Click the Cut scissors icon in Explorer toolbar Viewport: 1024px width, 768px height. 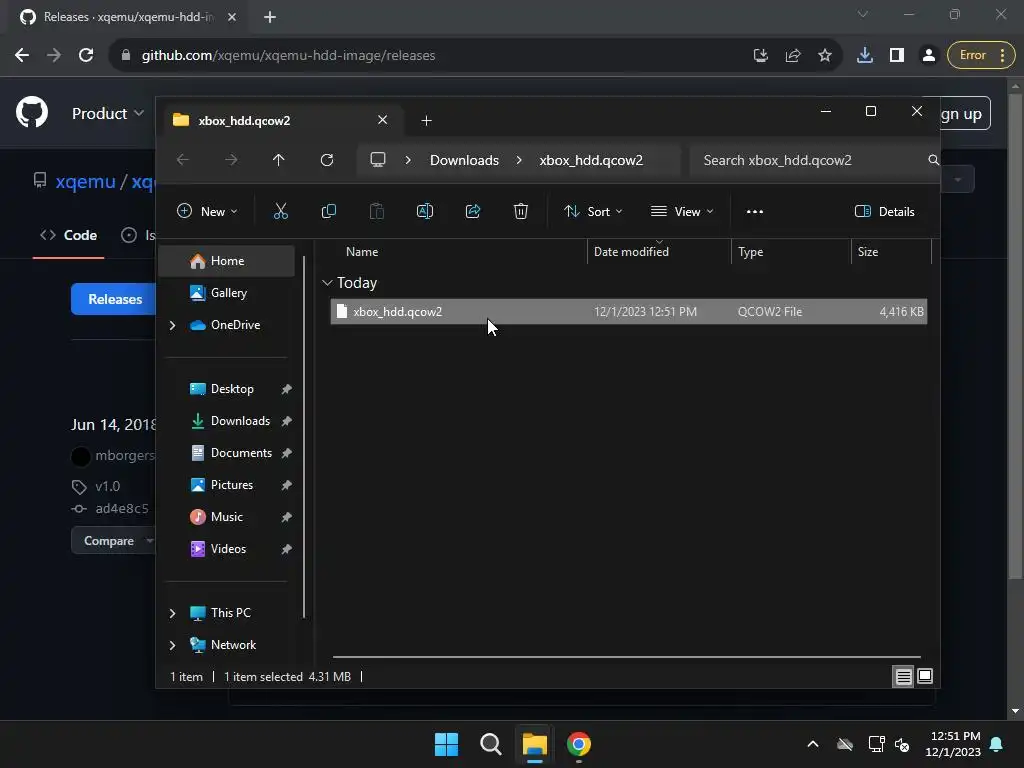click(x=280, y=211)
